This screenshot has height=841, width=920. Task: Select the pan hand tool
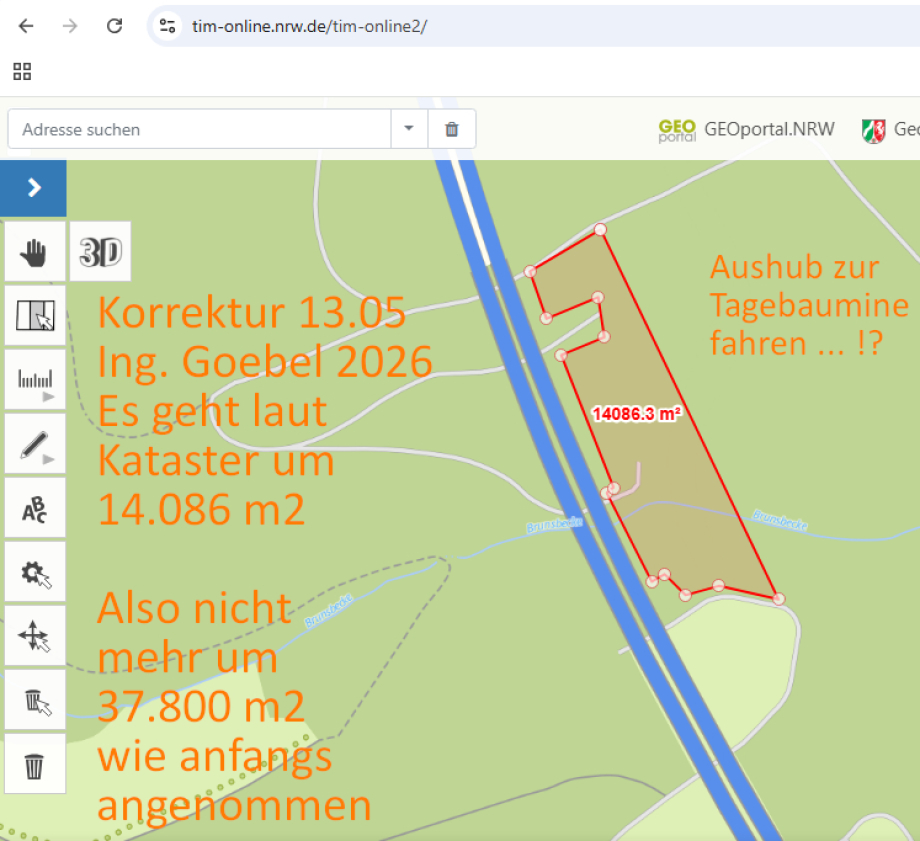(x=35, y=252)
